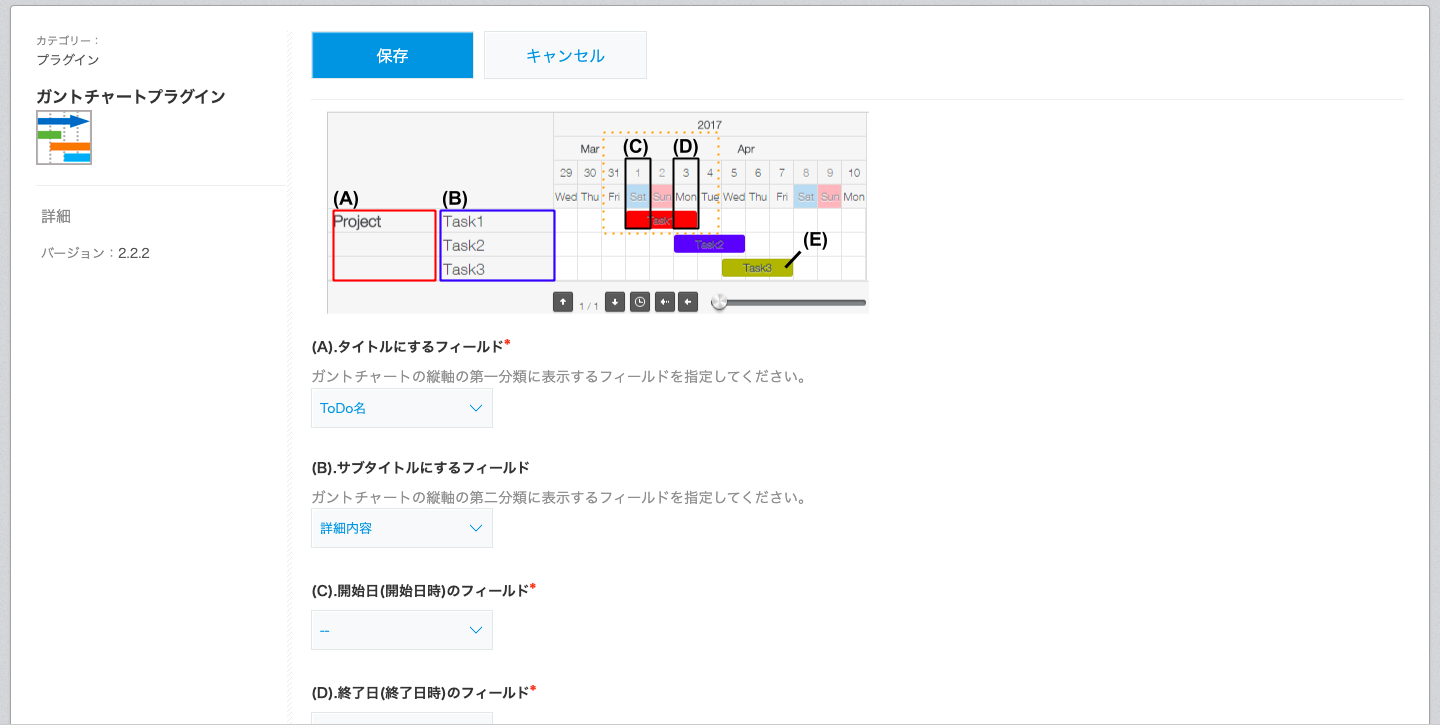
Task: Click the up arrow icon below the gantt chart
Action: pyautogui.click(x=563, y=301)
